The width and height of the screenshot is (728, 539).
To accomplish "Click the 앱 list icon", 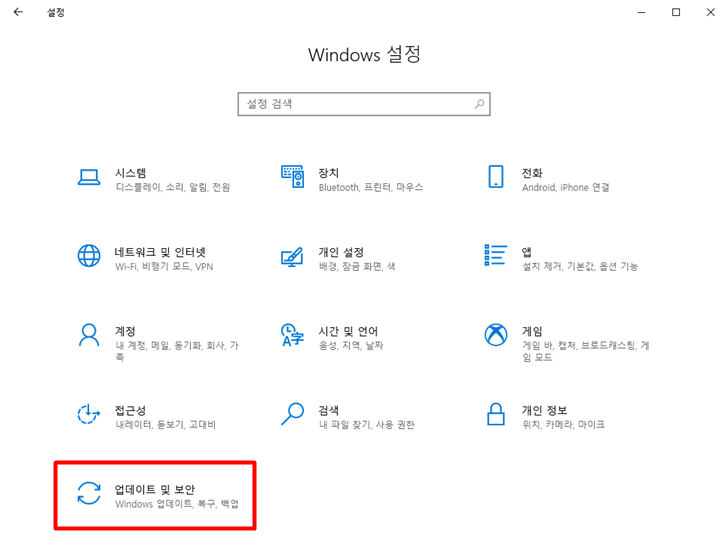I will [495, 255].
